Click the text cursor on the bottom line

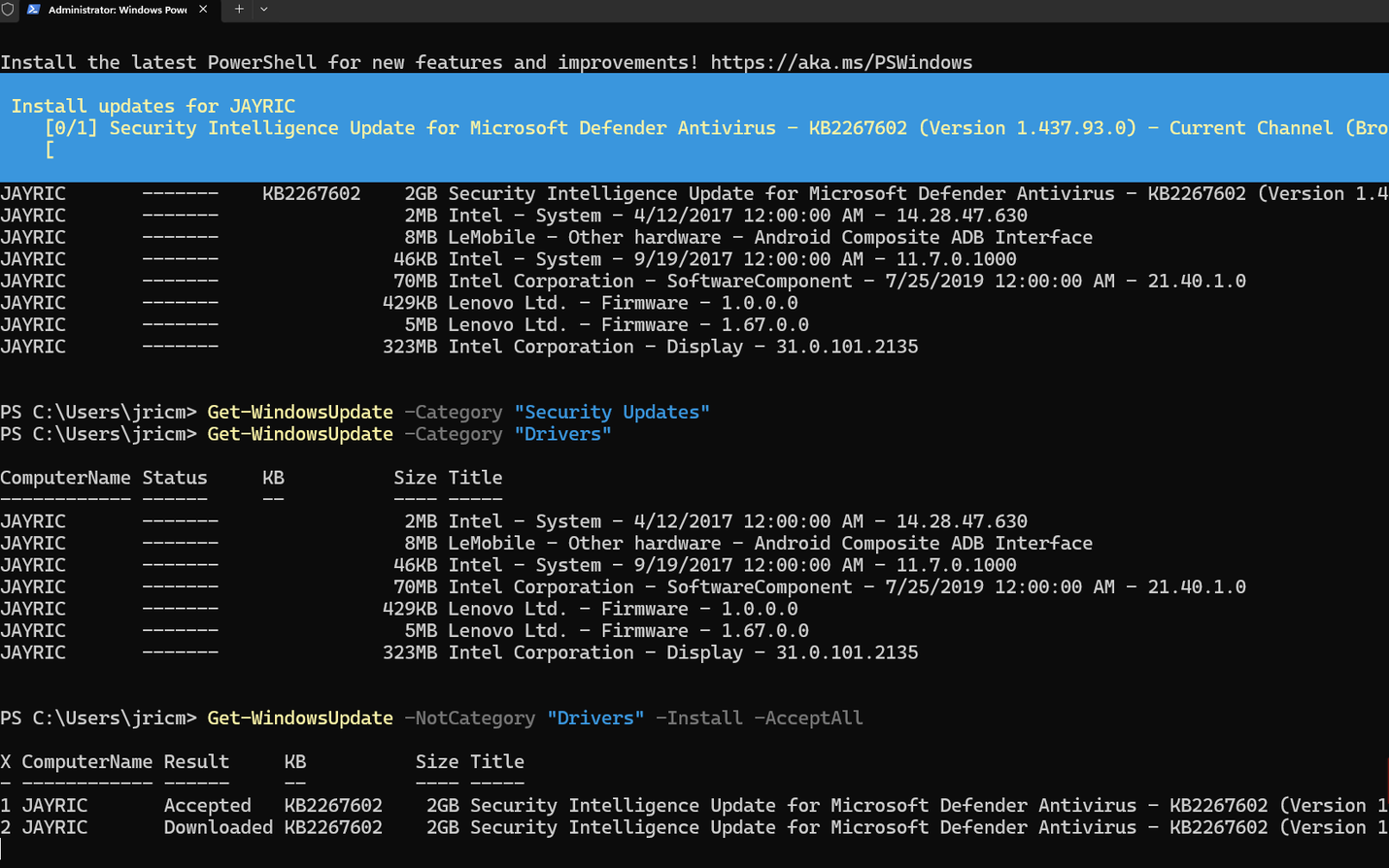tap(3, 851)
